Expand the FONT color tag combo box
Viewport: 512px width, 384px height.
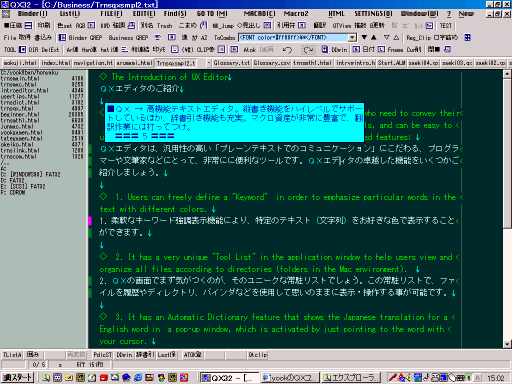tap(352, 38)
